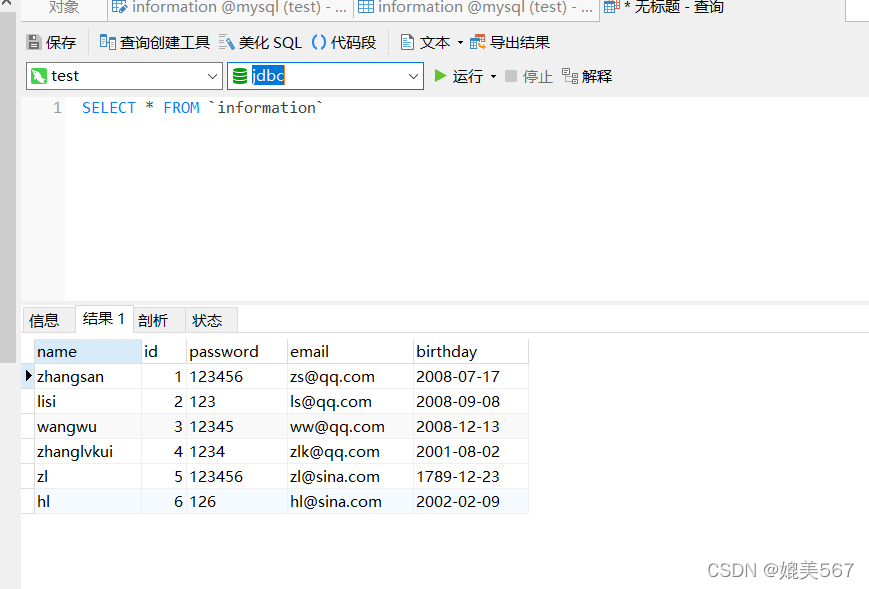Select the name column header

[x=87, y=351]
